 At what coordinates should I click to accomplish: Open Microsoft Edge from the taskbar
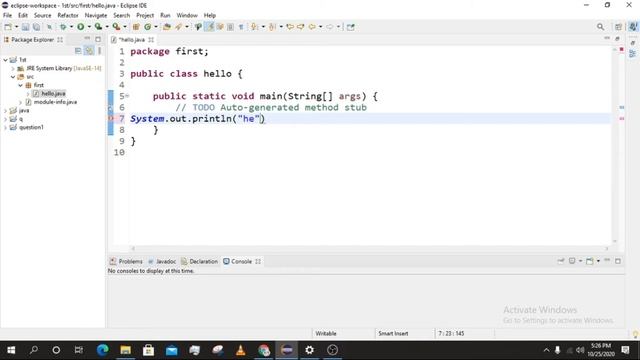[x=102, y=350]
